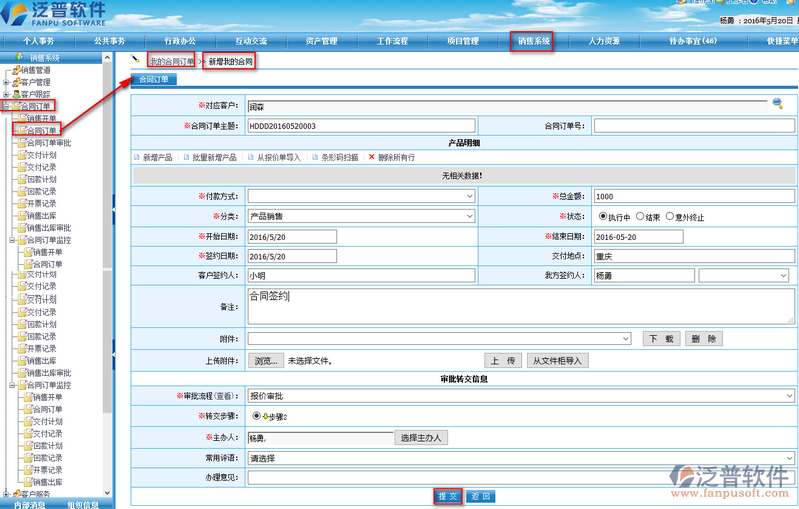The image size is (799, 509).
Task: Click 批量新增产品 batch add icon
Action: click(x=186, y=157)
